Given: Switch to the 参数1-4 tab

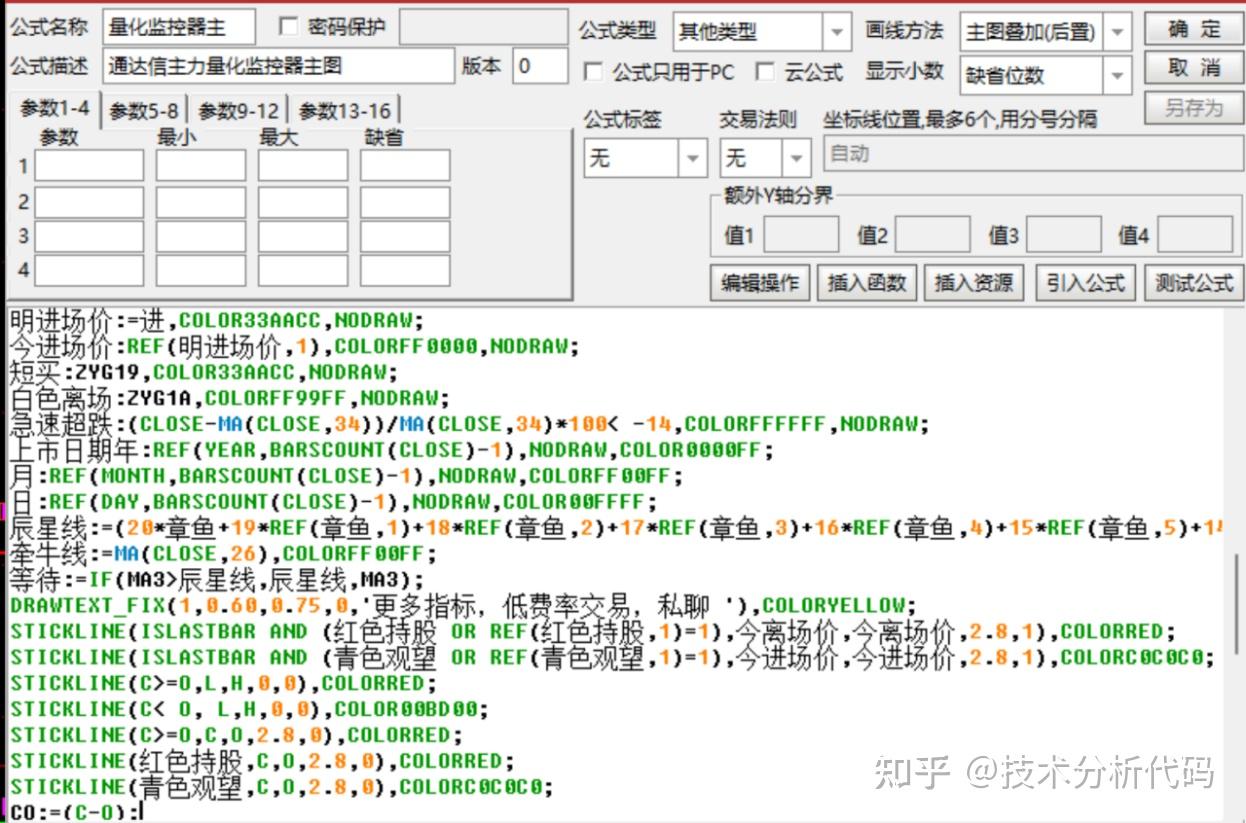Looking at the screenshot, I should 54,108.
